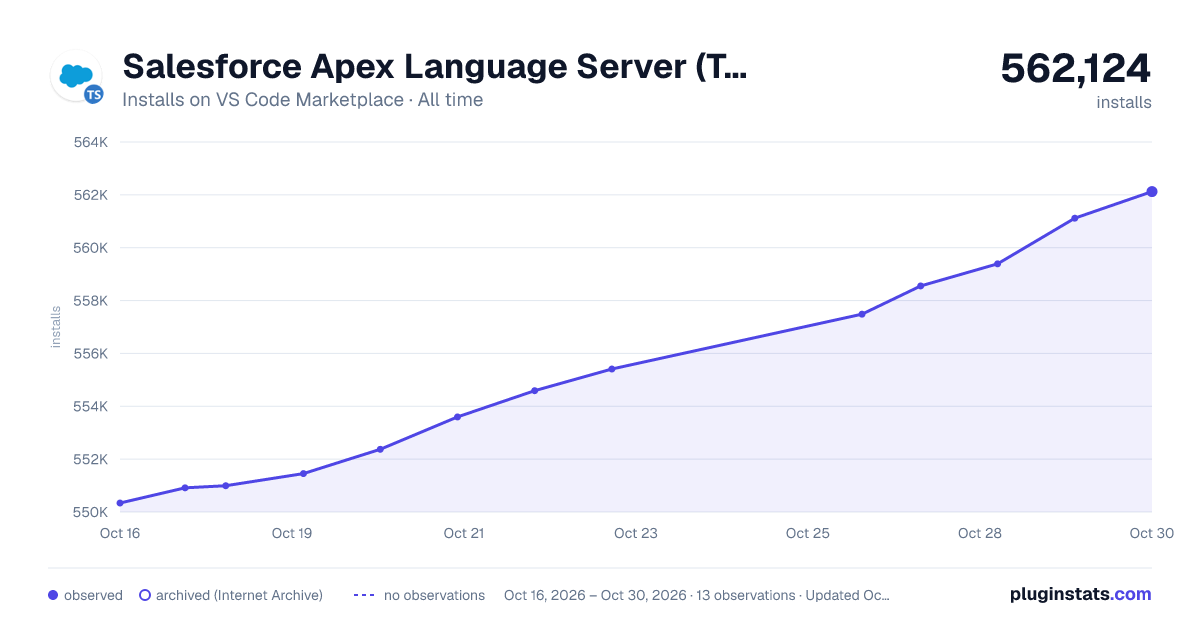
Task: Click the "Oct 16, 2026 – Oct 30, 2026 · 13 observations" footer text
Action: pos(650,595)
